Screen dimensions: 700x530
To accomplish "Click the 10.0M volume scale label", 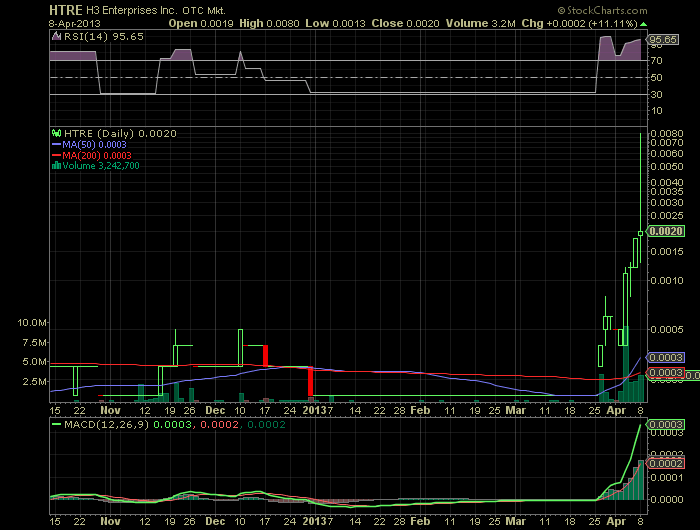I will pos(32,322).
